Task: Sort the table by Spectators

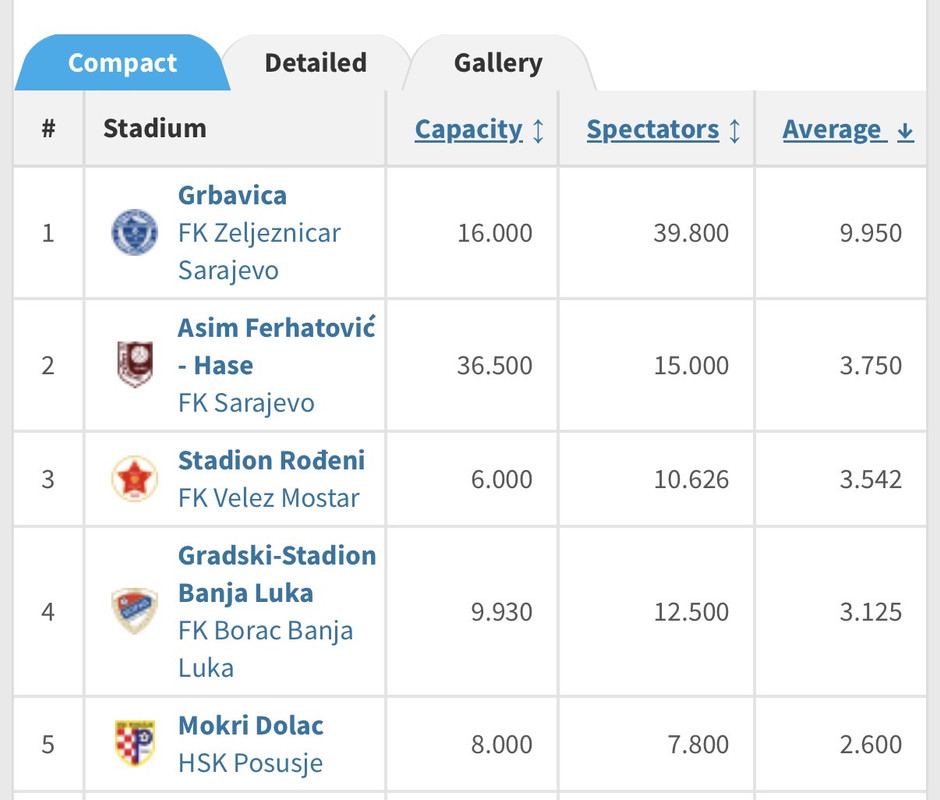Action: 652,130
